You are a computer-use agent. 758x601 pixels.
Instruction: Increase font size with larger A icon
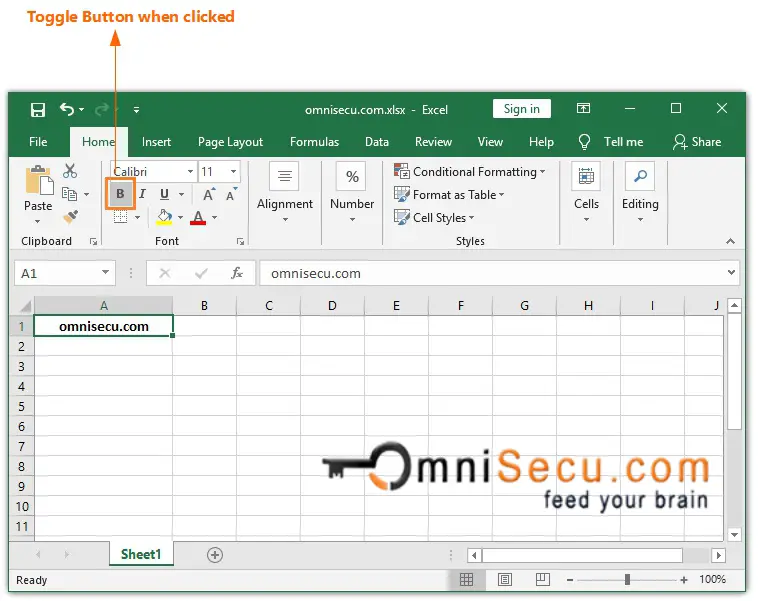(x=209, y=194)
